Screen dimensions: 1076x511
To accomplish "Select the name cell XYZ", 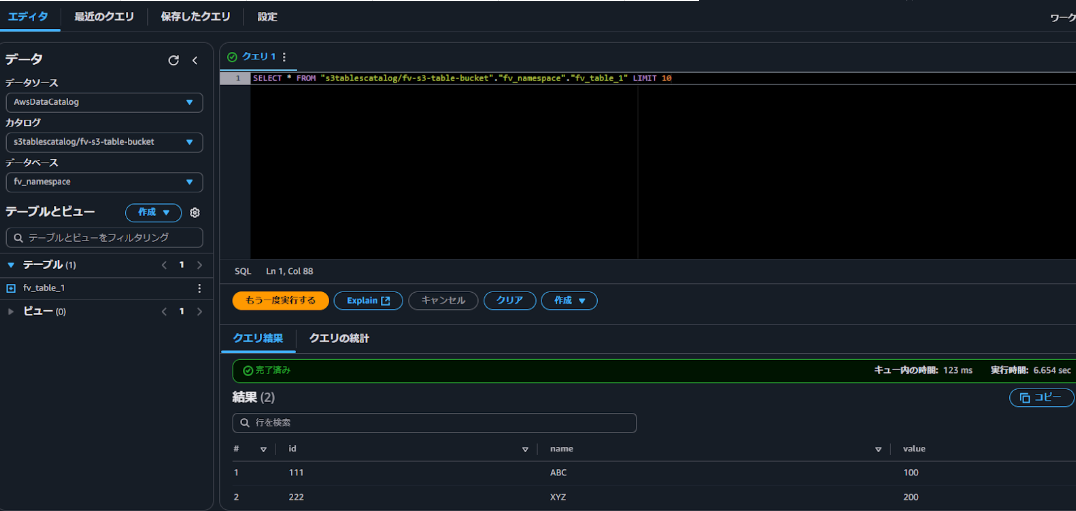I will tap(559, 497).
